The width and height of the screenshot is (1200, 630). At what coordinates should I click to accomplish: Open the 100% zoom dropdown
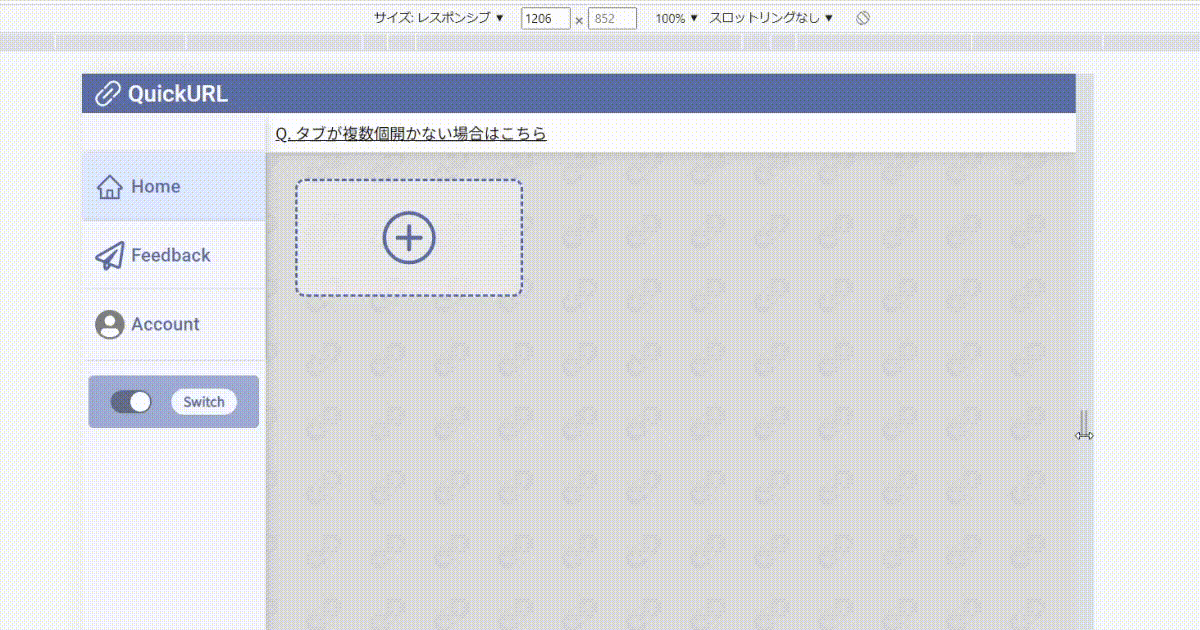coord(677,18)
